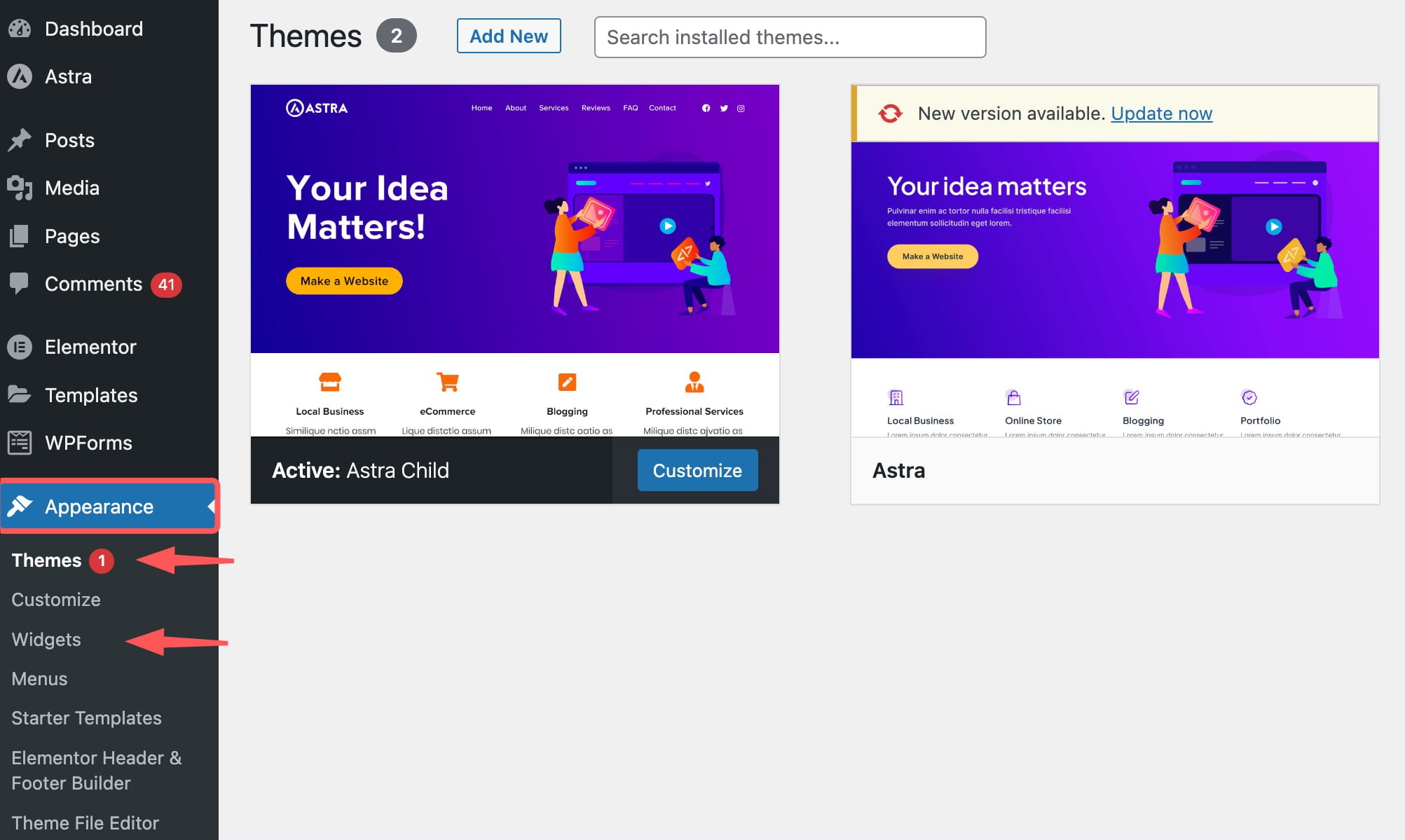The height and width of the screenshot is (840, 1405).
Task: Click the Update now link
Action: (x=1161, y=113)
